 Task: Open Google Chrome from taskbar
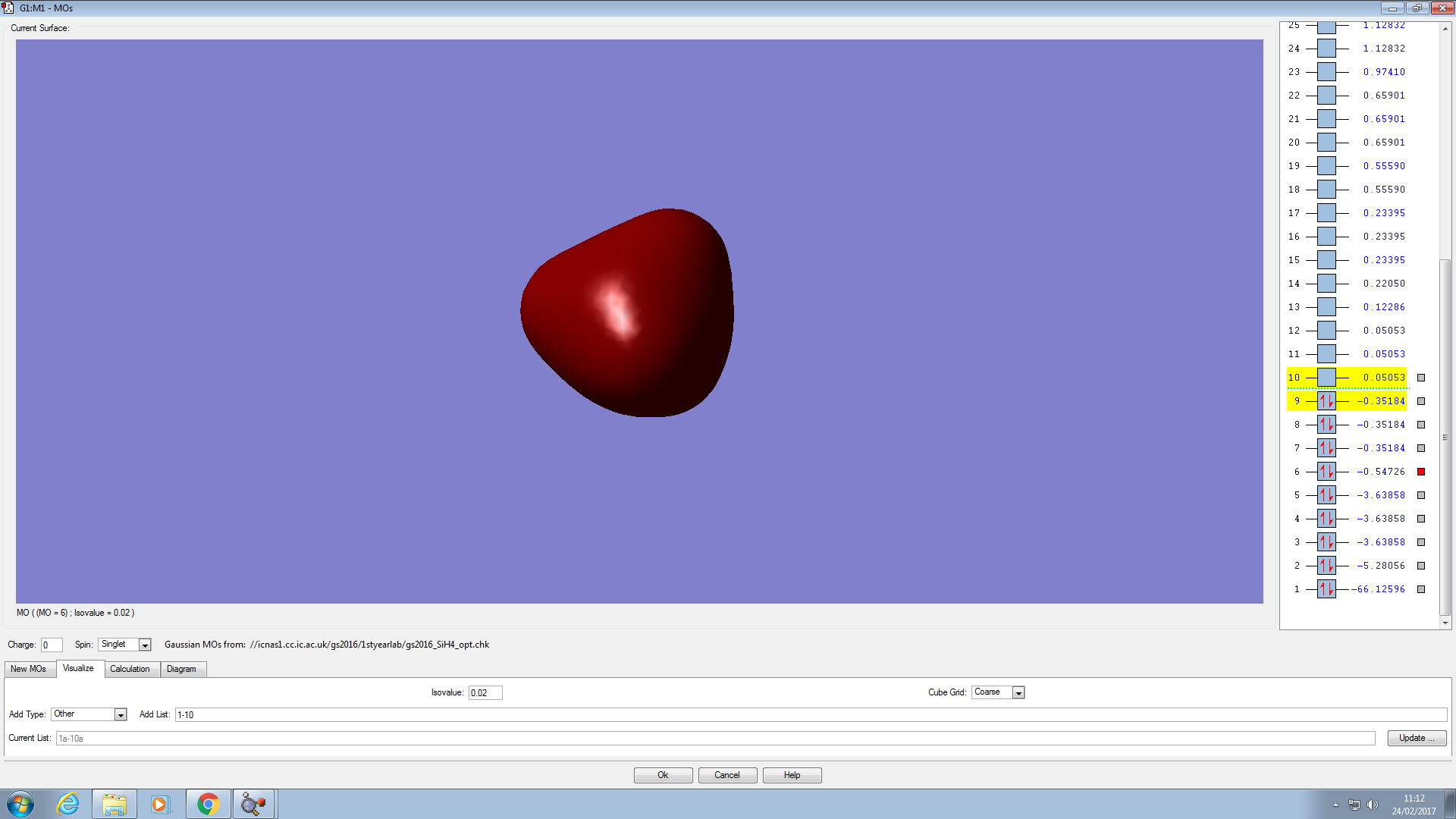tap(208, 804)
